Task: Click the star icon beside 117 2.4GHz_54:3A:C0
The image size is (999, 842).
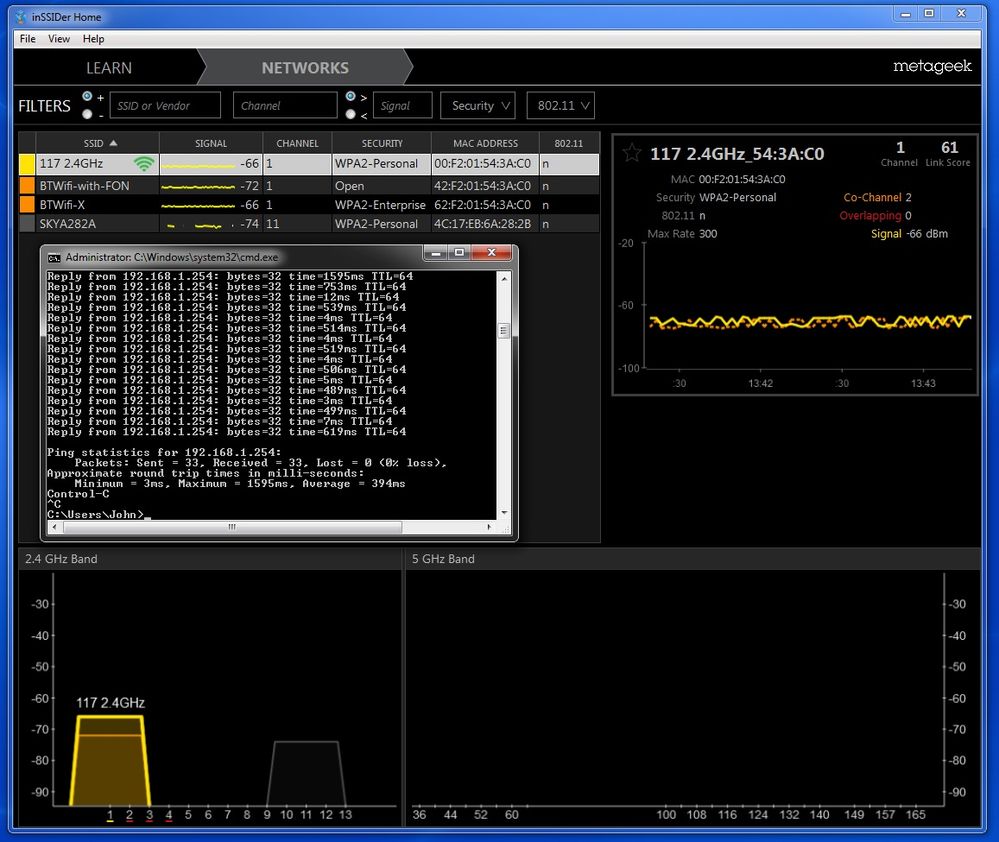Action: [x=631, y=153]
